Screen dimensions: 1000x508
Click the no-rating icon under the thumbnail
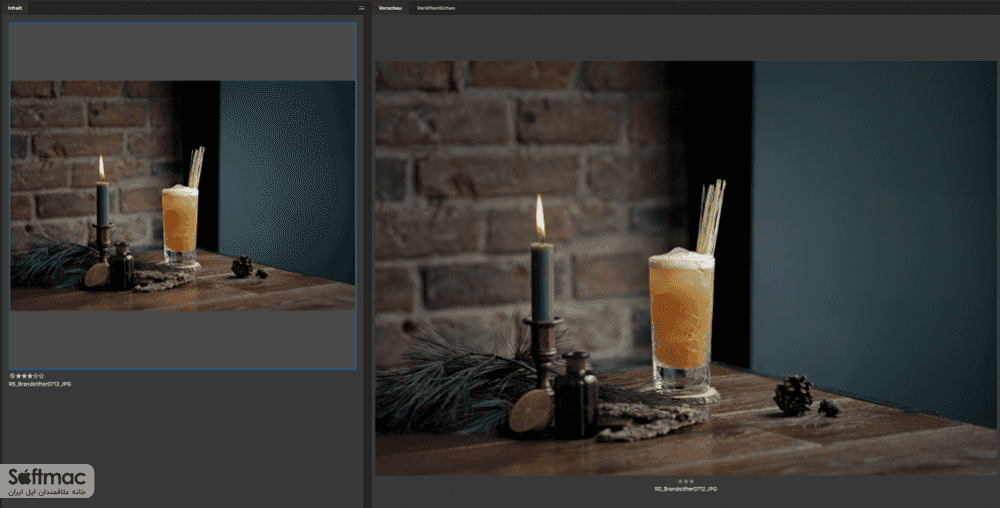pyautogui.click(x=12, y=376)
